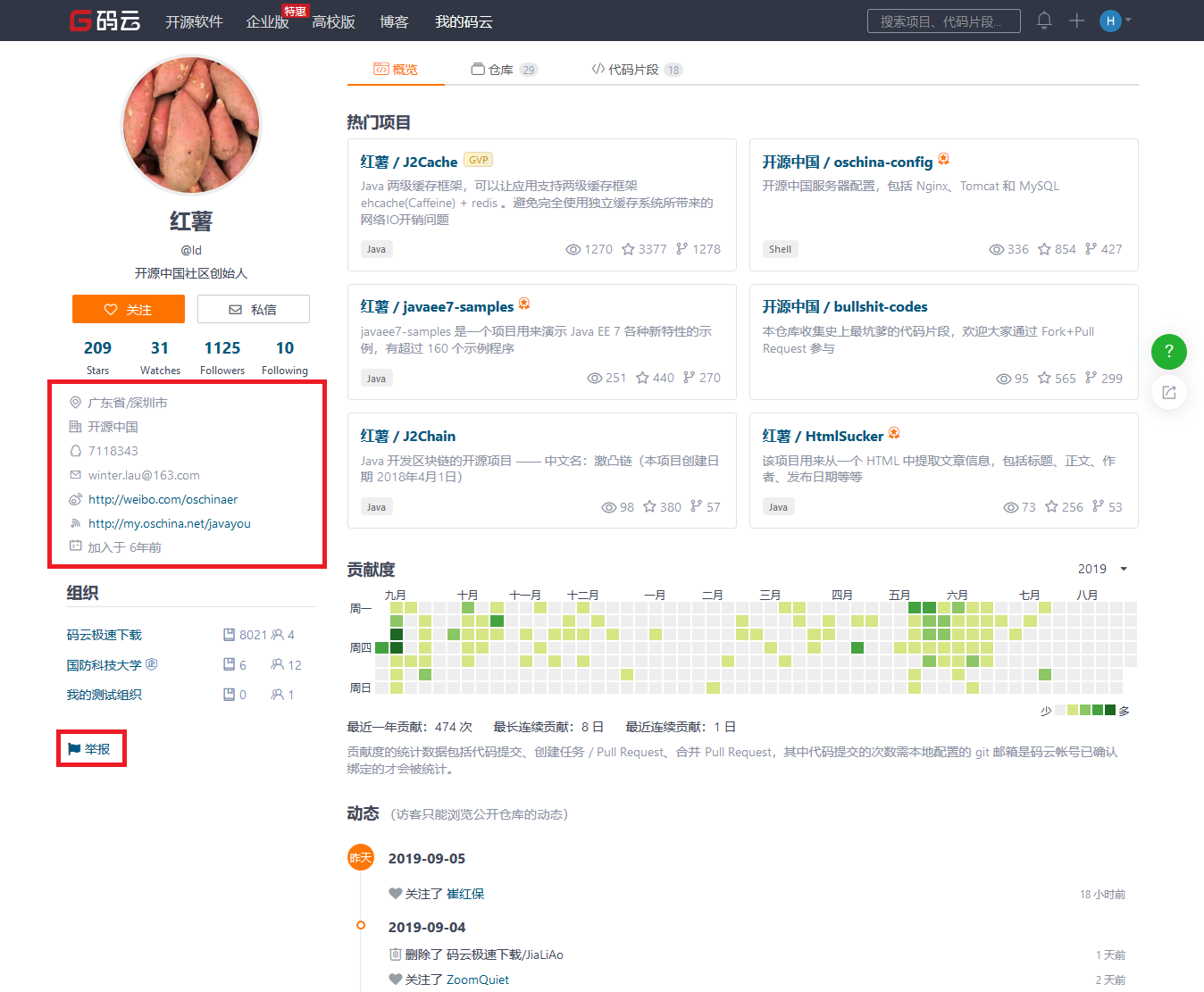Click the winter.lau@163.com email
This screenshot has width=1204, height=992.
(x=144, y=475)
